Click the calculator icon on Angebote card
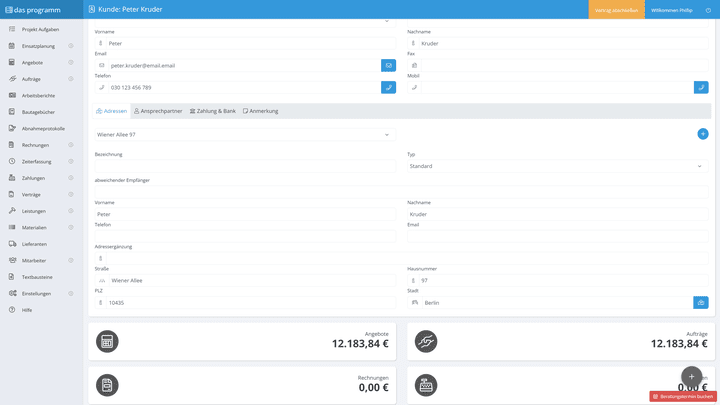 (x=107, y=341)
